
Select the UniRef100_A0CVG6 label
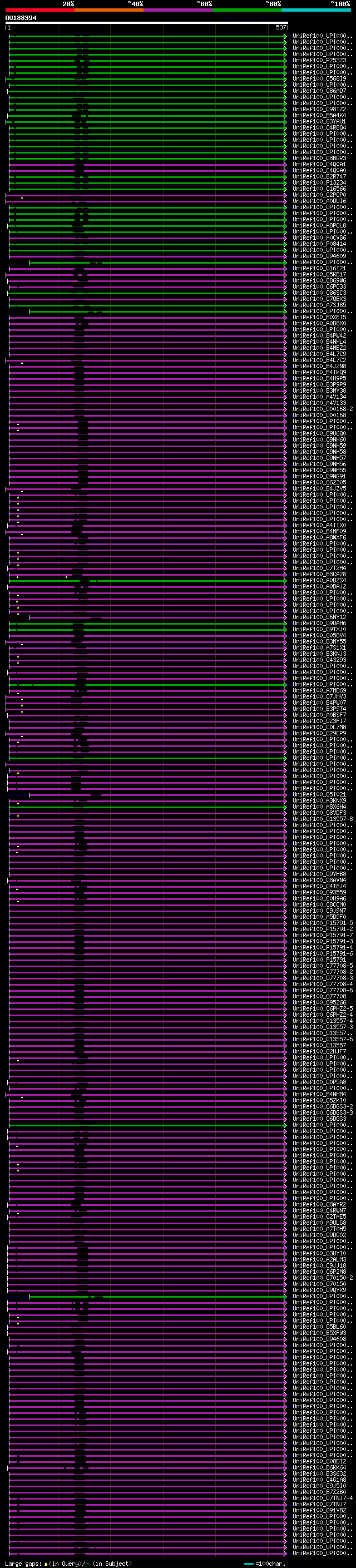click(319, 238)
